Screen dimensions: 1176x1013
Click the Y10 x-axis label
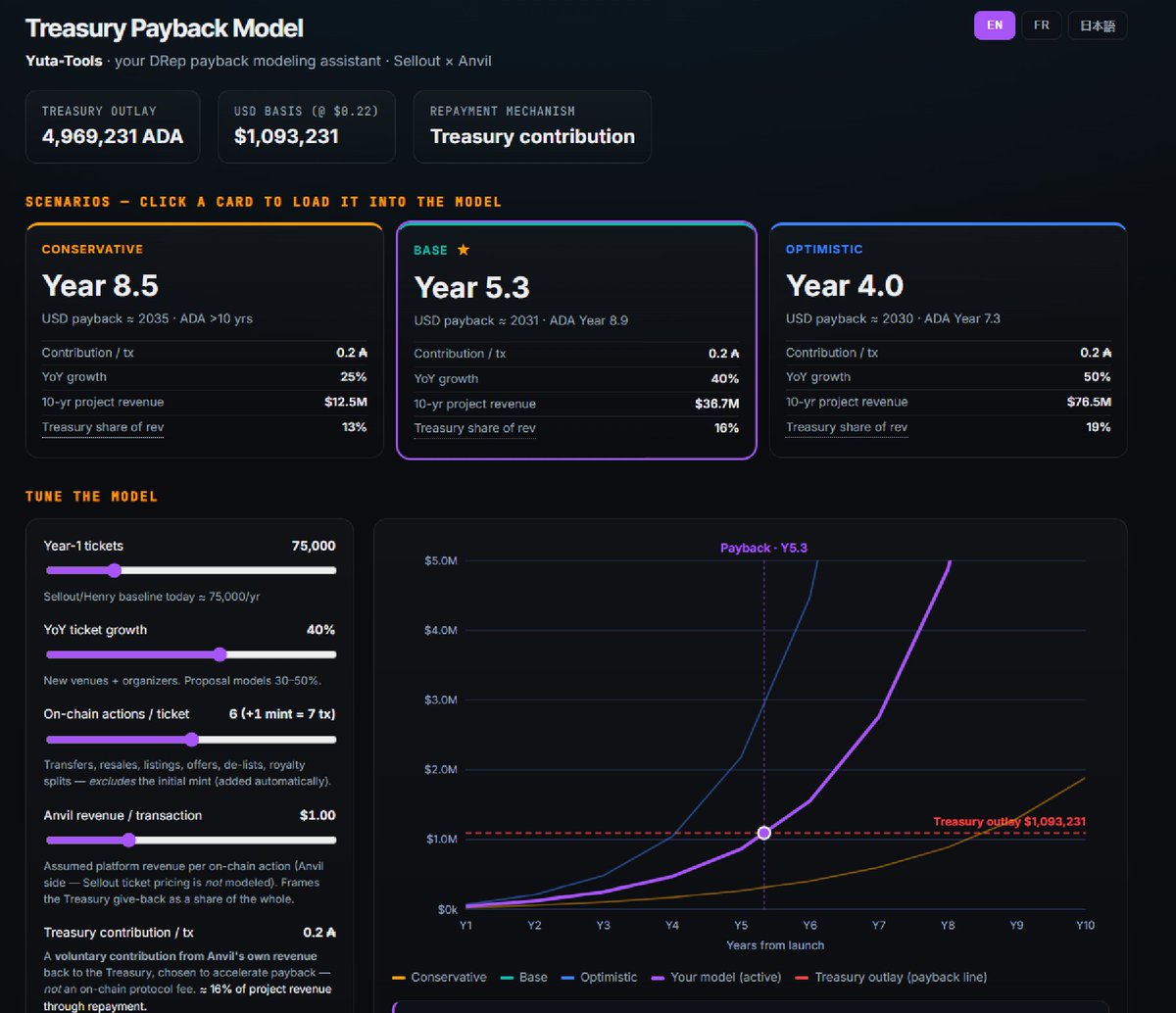pos(1085,925)
